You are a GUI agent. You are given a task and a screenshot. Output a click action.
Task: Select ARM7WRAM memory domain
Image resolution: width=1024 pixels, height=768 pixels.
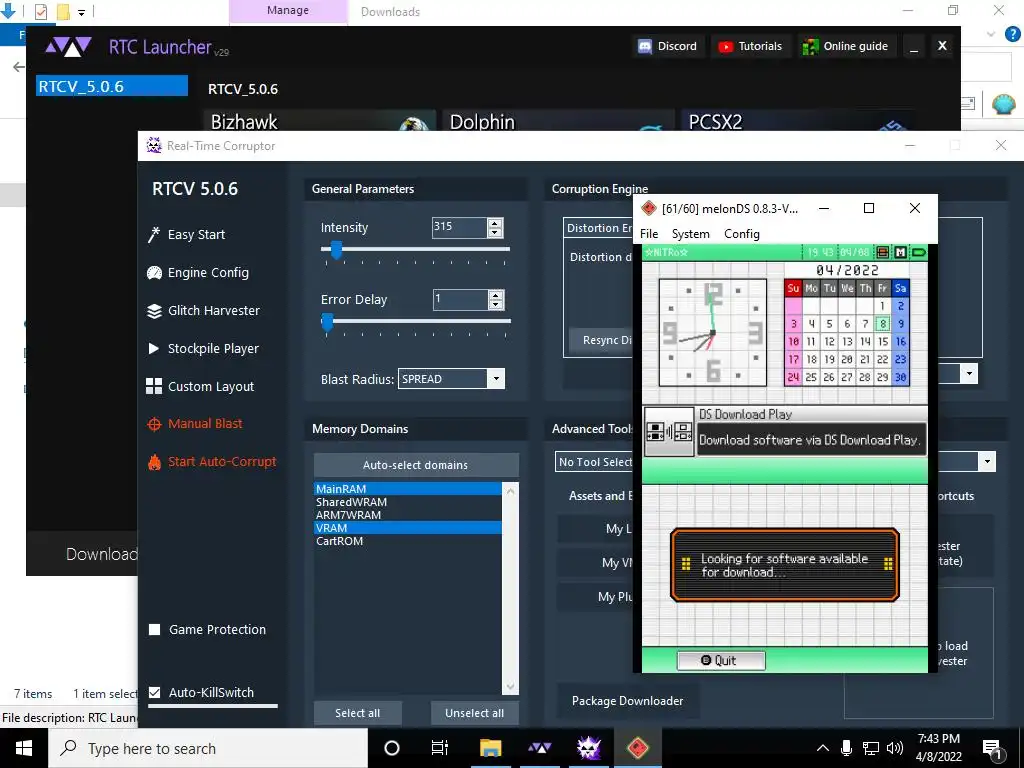pos(408,515)
